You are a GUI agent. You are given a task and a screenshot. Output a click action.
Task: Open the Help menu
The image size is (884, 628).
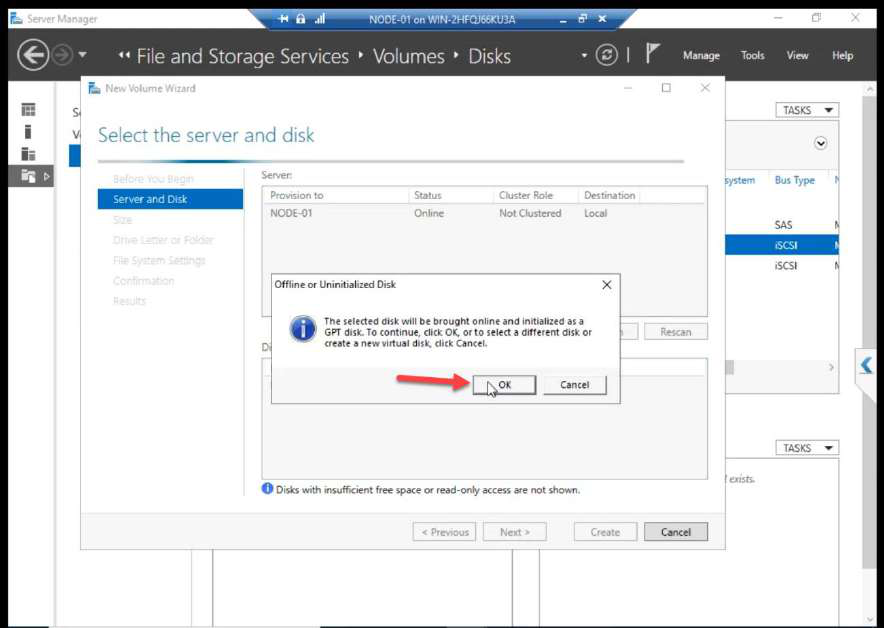click(x=842, y=55)
